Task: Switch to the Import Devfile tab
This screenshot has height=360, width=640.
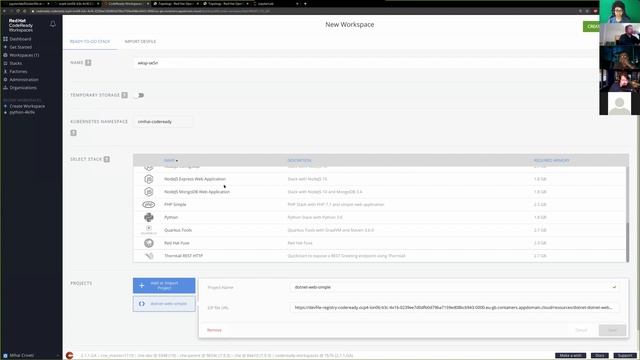Action: (140, 42)
